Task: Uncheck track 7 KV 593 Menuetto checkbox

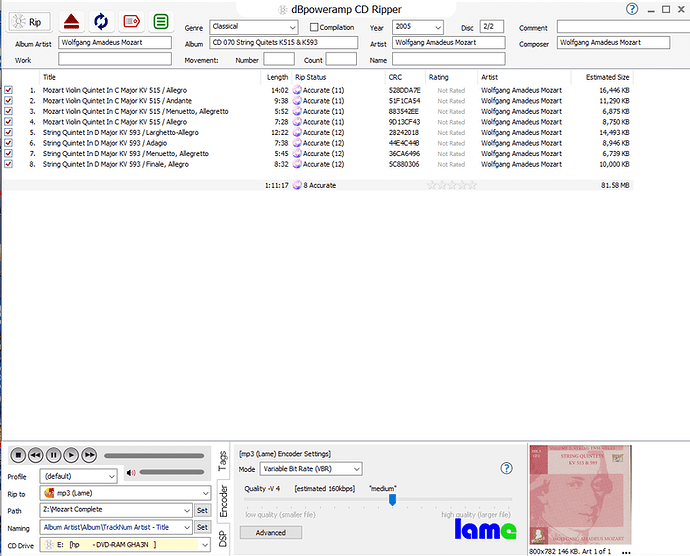Action: tap(8, 153)
